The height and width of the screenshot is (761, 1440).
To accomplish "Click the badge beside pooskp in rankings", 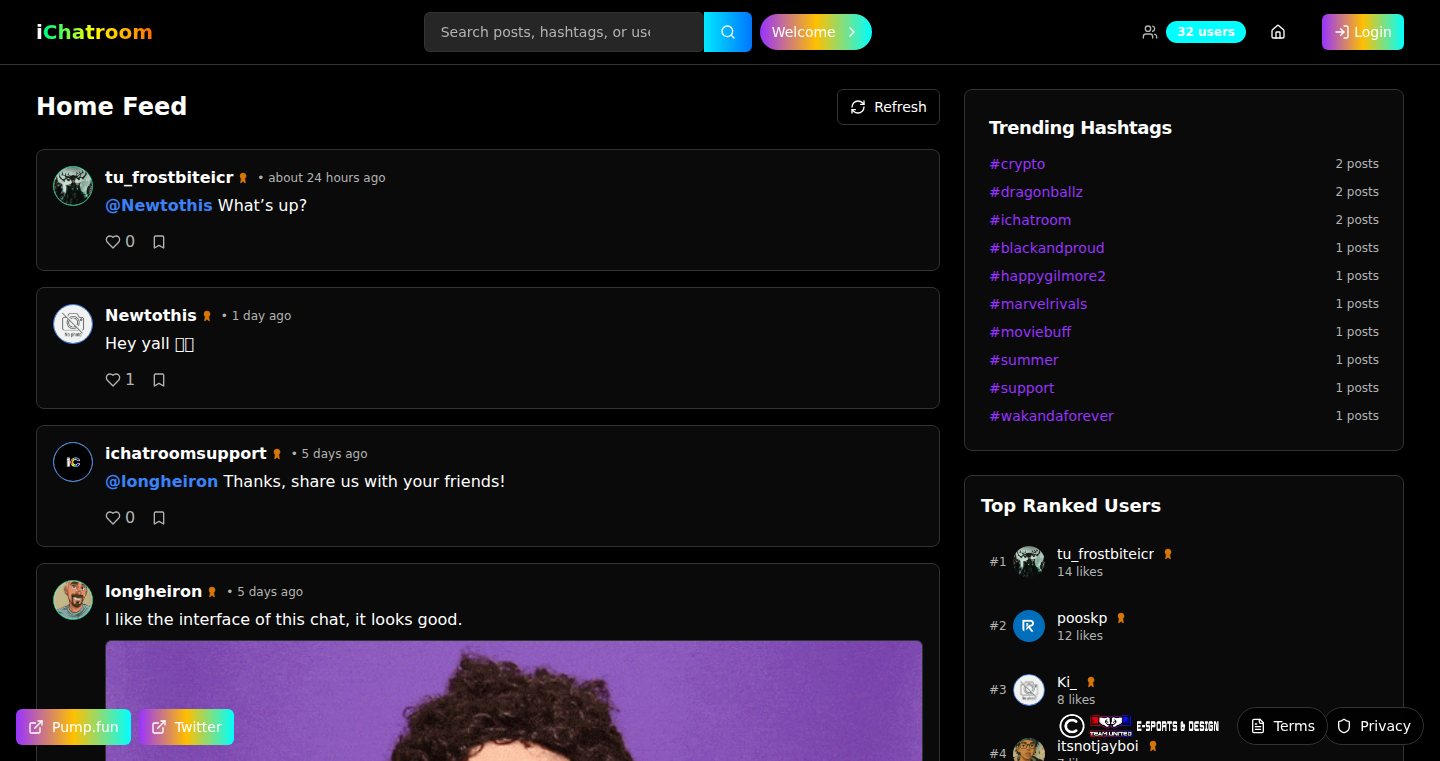I will coord(1121,618).
